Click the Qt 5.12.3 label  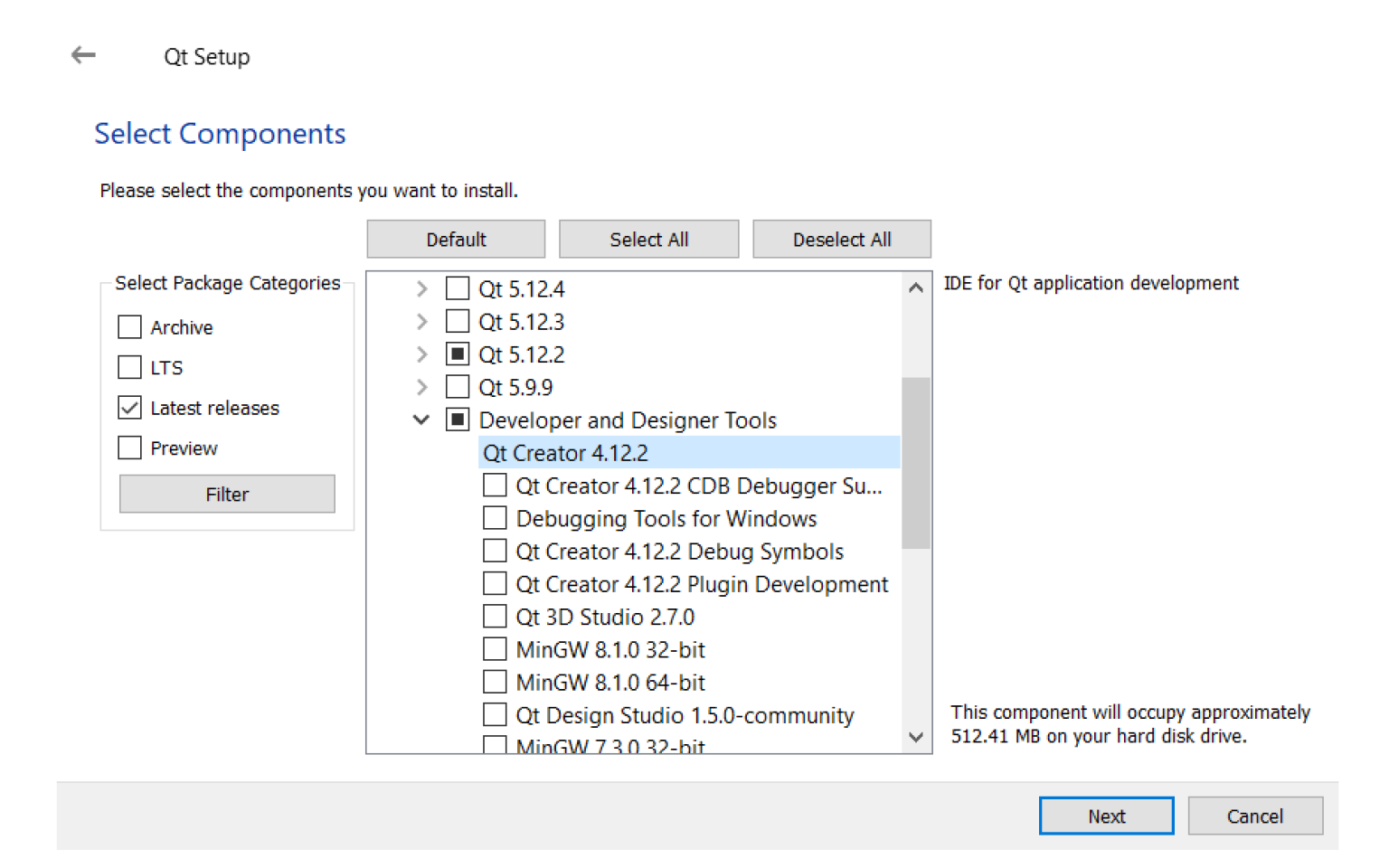(522, 322)
